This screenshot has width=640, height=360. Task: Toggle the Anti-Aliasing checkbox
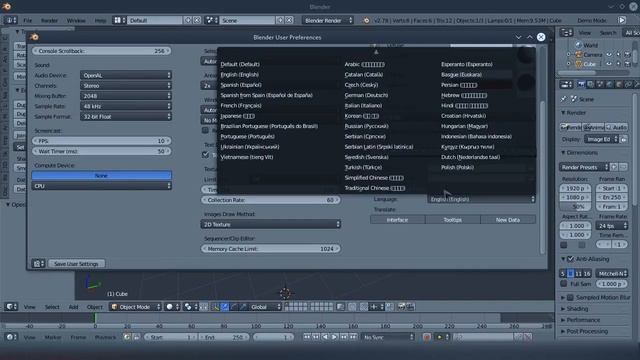click(571, 259)
